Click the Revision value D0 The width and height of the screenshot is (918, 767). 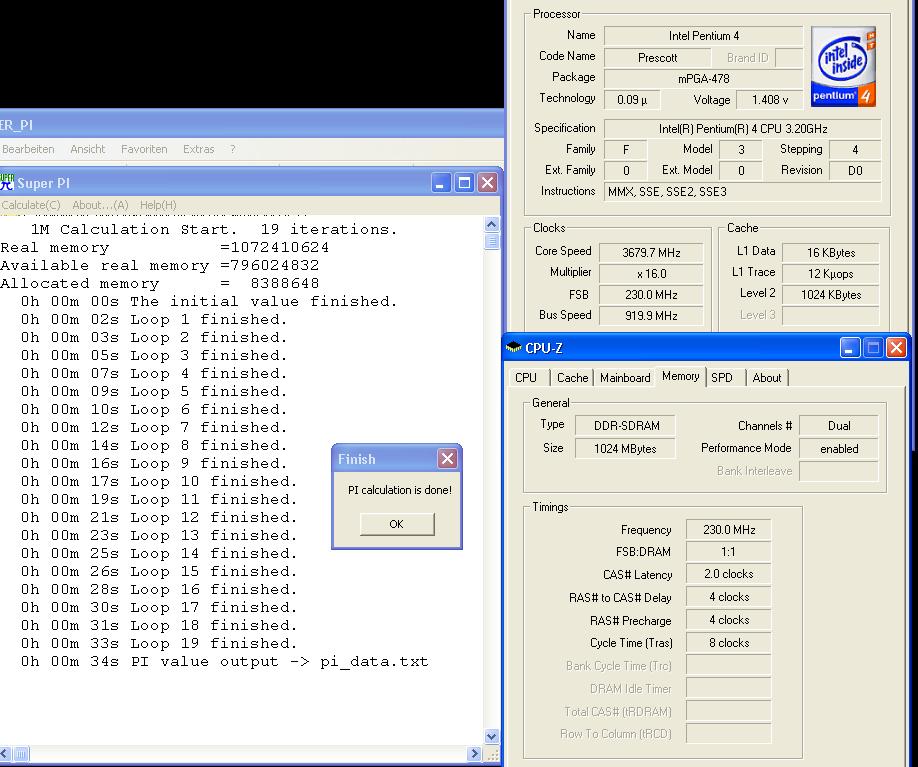[855, 171]
